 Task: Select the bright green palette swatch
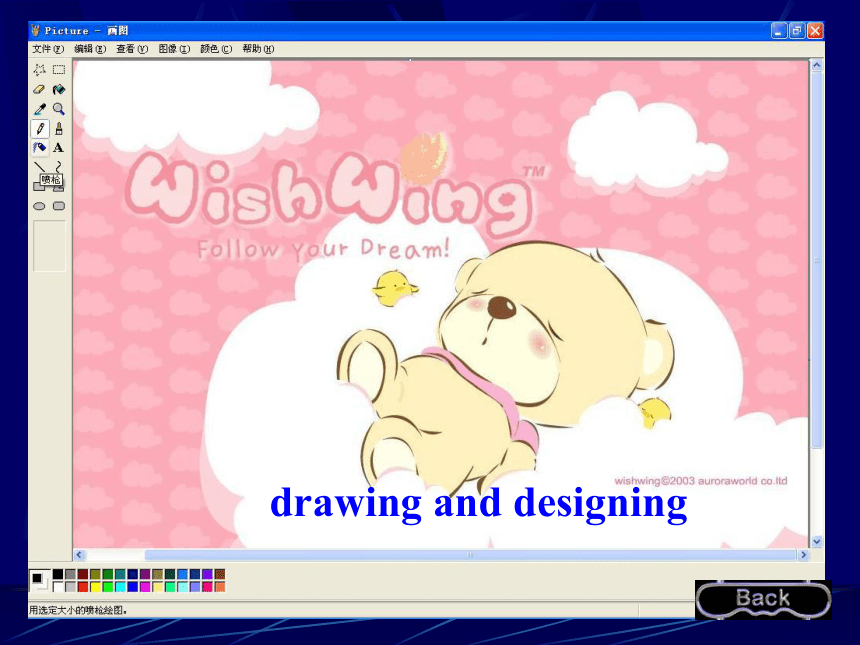coord(108,587)
